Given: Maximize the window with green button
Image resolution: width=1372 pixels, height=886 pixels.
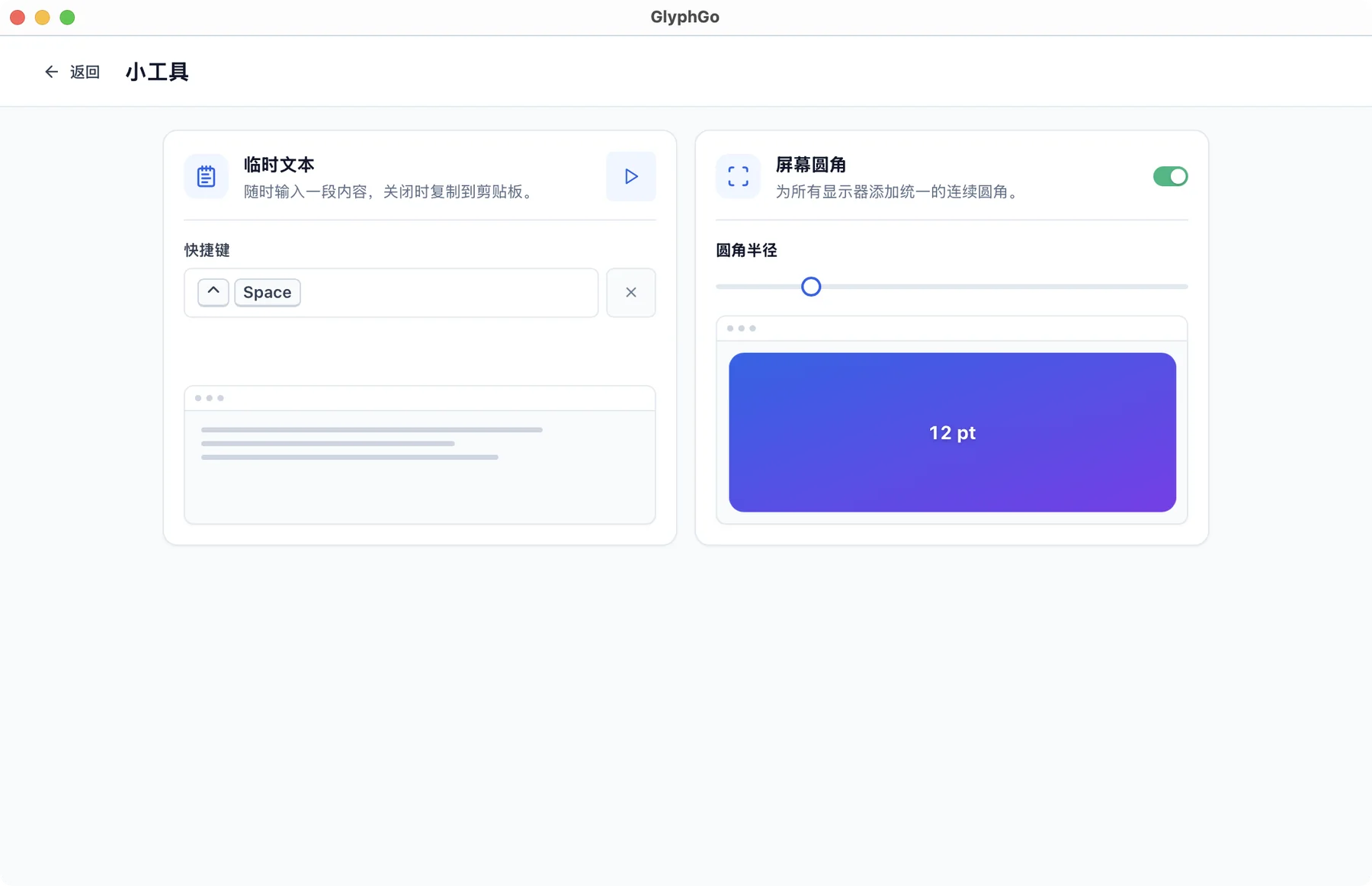Looking at the screenshot, I should click(67, 17).
